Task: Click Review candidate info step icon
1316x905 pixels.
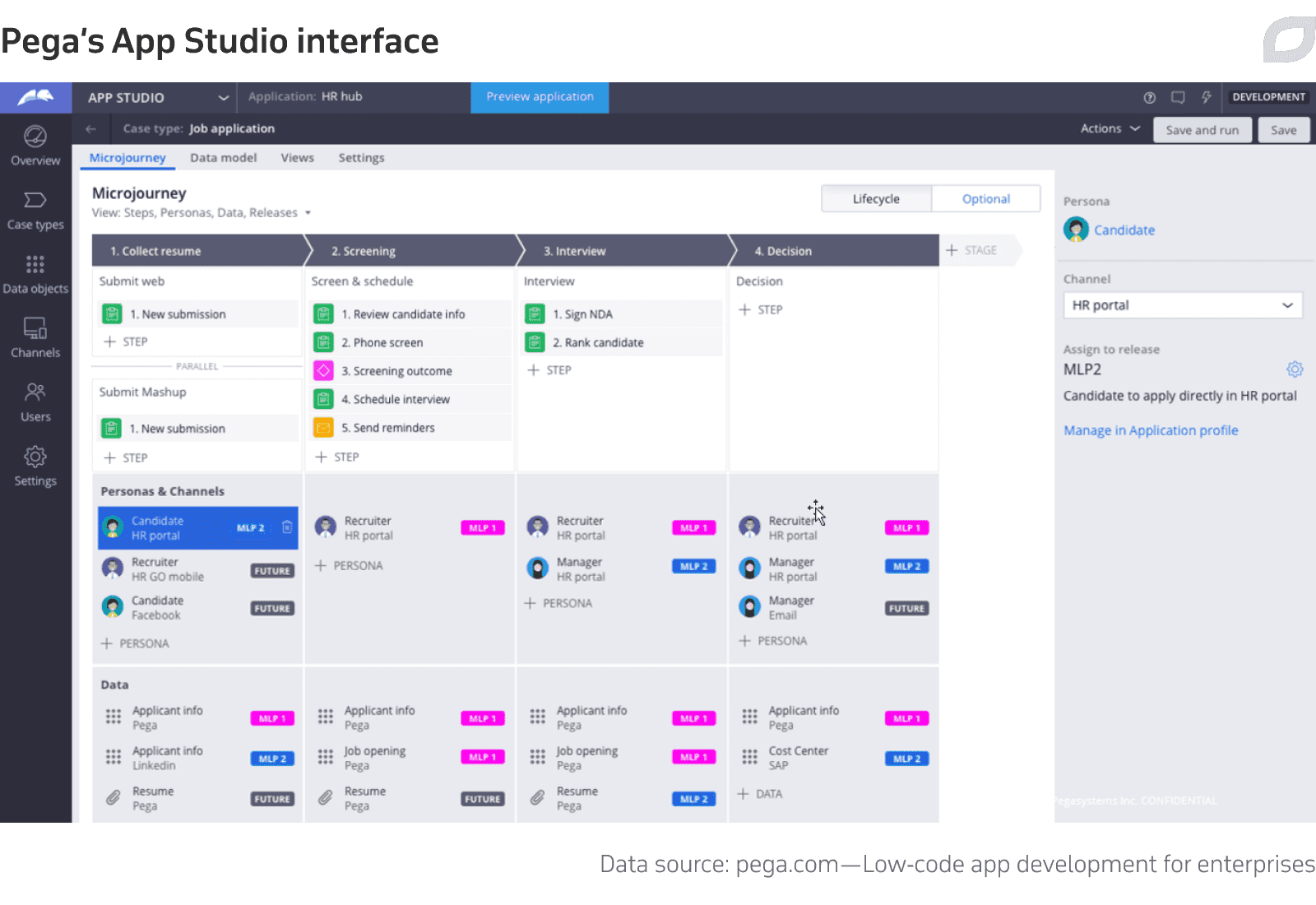Action: 323,313
